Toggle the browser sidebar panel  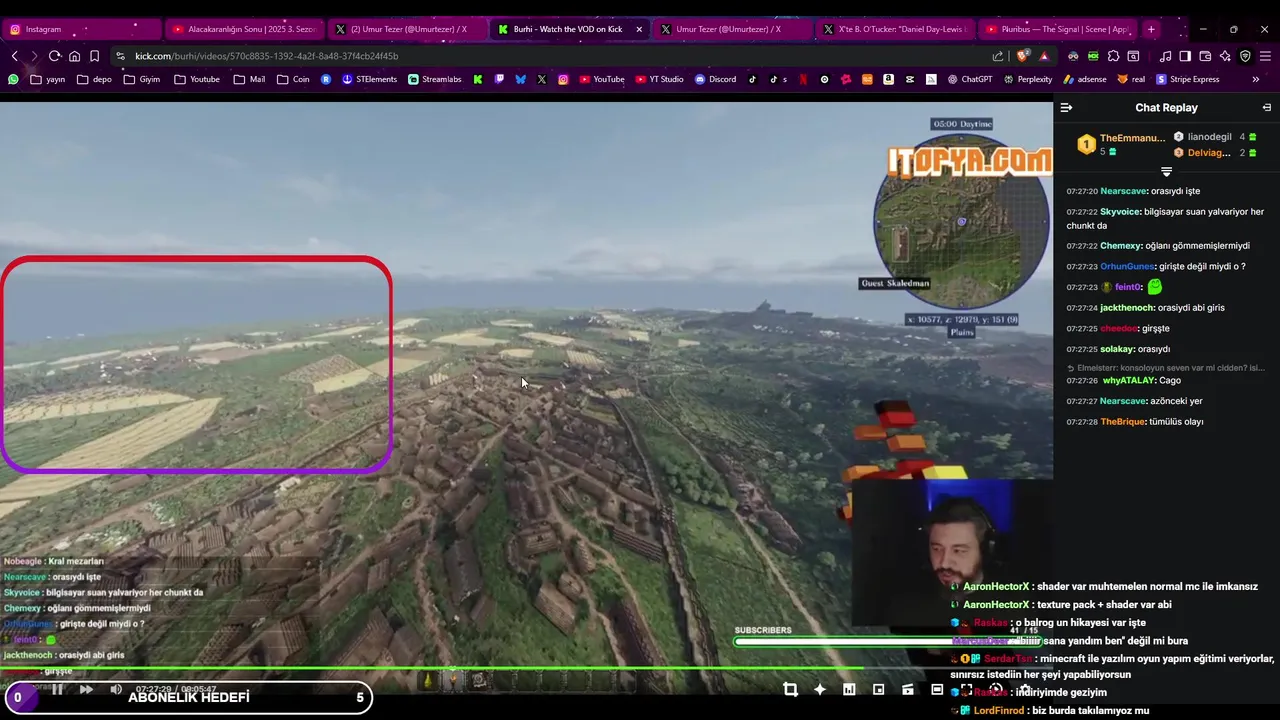click(x=1185, y=56)
